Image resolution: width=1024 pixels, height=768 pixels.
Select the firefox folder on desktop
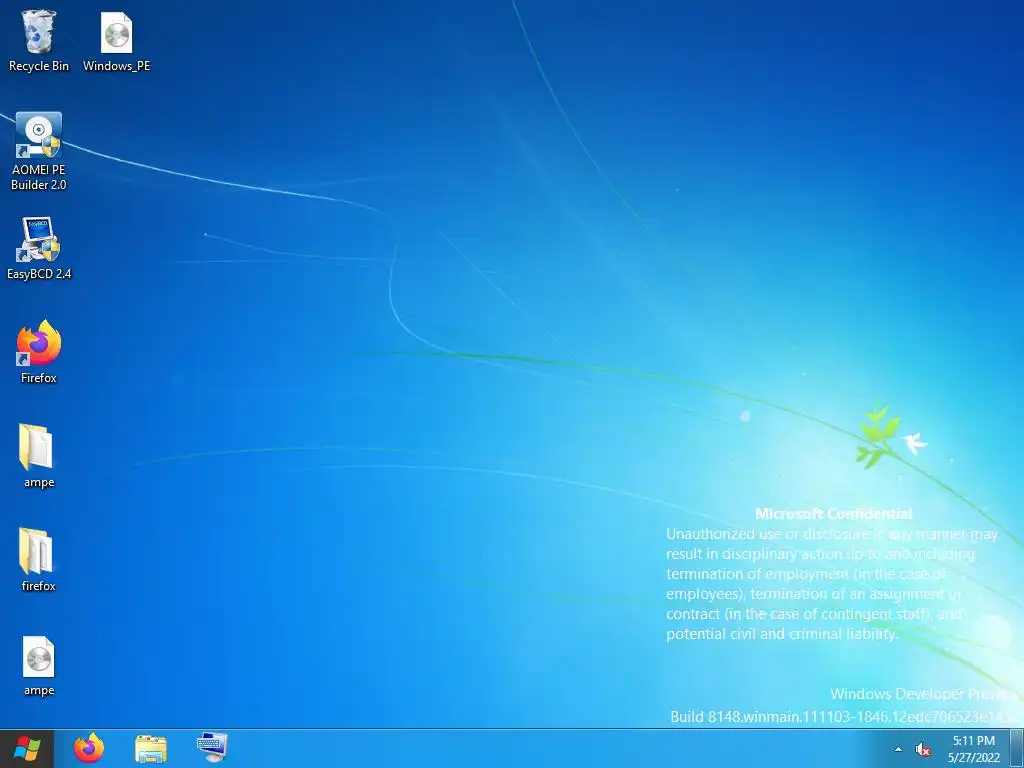click(39, 560)
